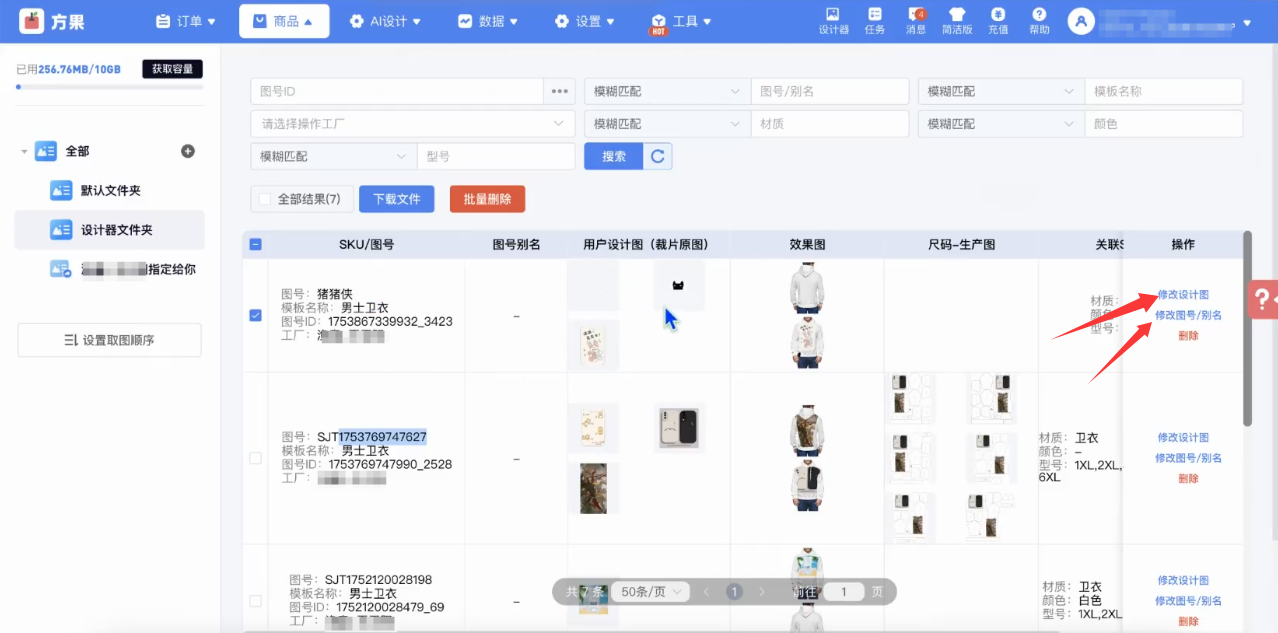The width and height of the screenshot is (1278, 633).
Task: Click the refresh icon beside 搜索
Action: [x=658, y=156]
